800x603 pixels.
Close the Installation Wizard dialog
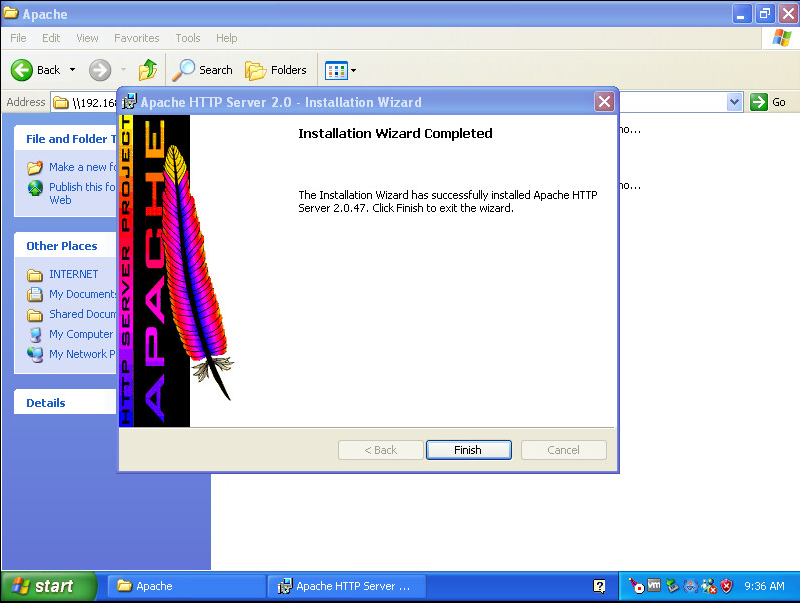(605, 102)
